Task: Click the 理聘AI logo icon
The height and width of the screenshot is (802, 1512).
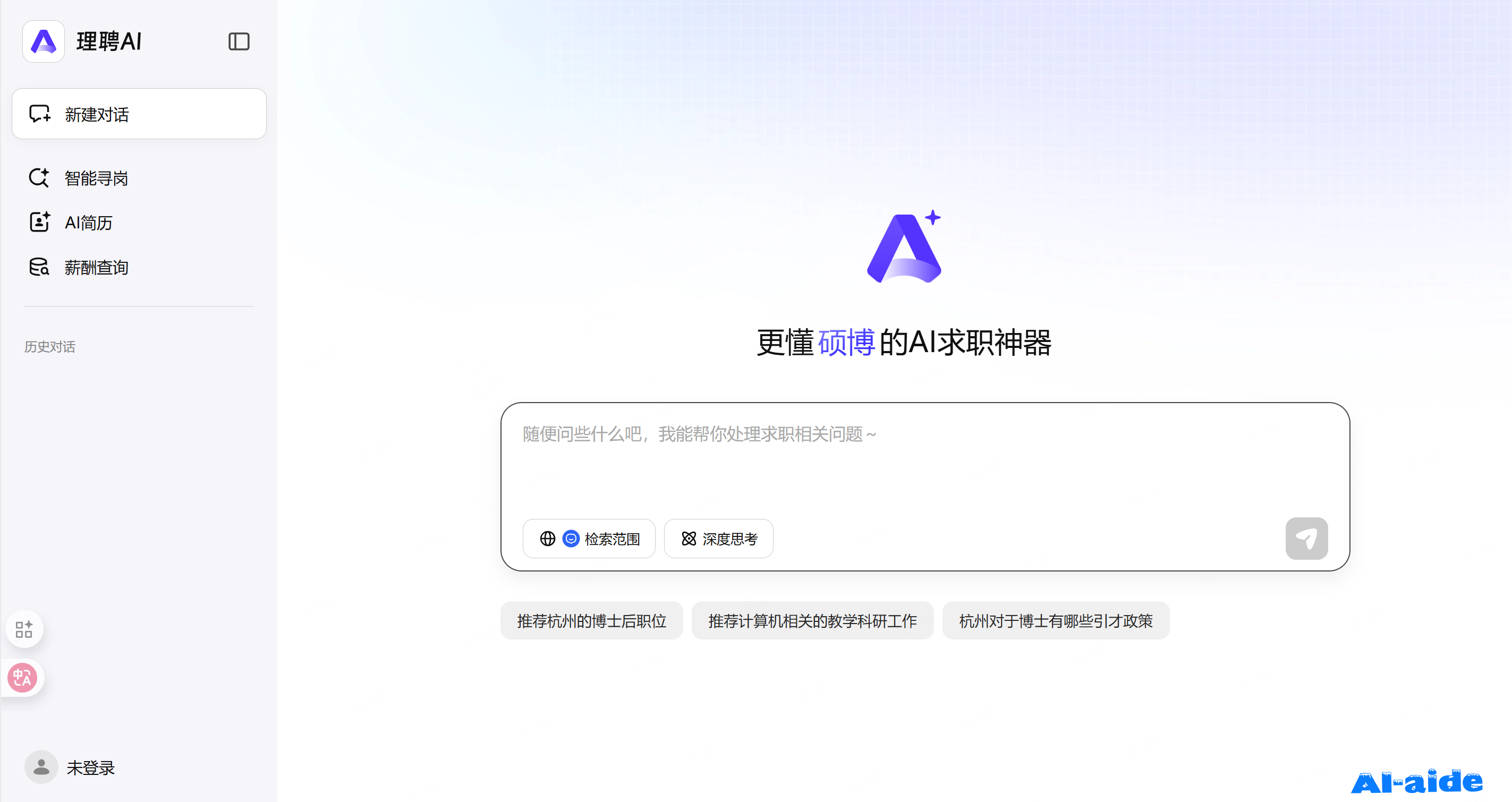Action: [x=43, y=41]
